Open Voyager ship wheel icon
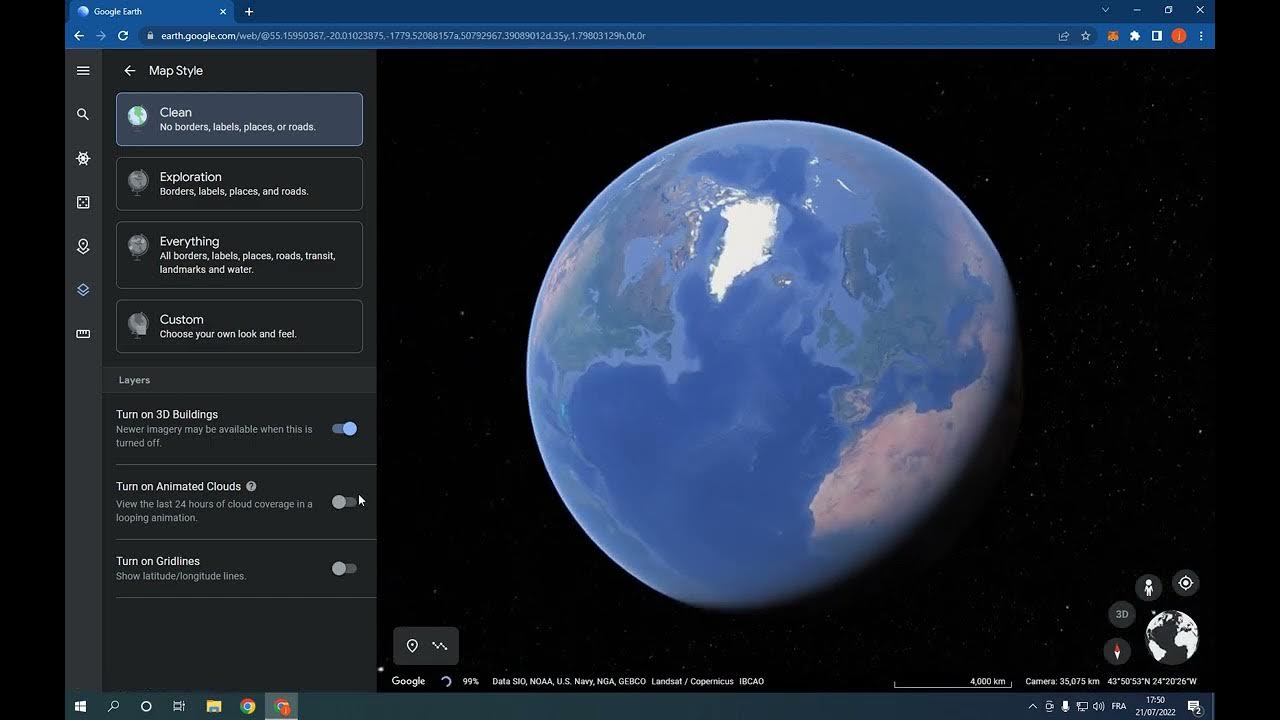This screenshot has width=1280, height=720. (83, 159)
